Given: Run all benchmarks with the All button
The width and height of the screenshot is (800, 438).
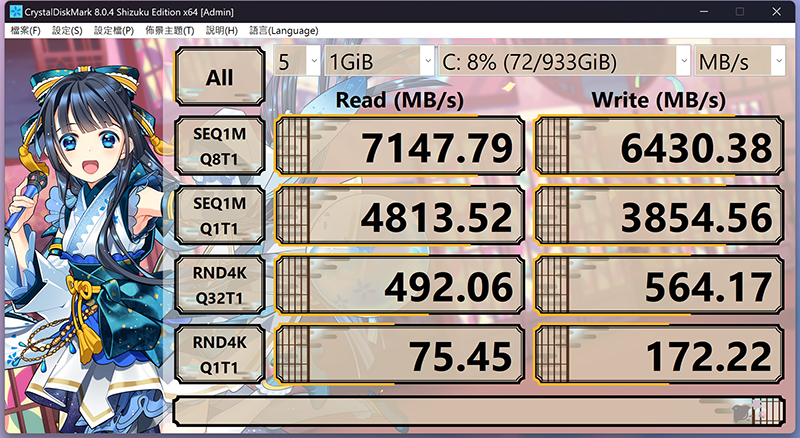Looking at the screenshot, I should pos(219,77).
